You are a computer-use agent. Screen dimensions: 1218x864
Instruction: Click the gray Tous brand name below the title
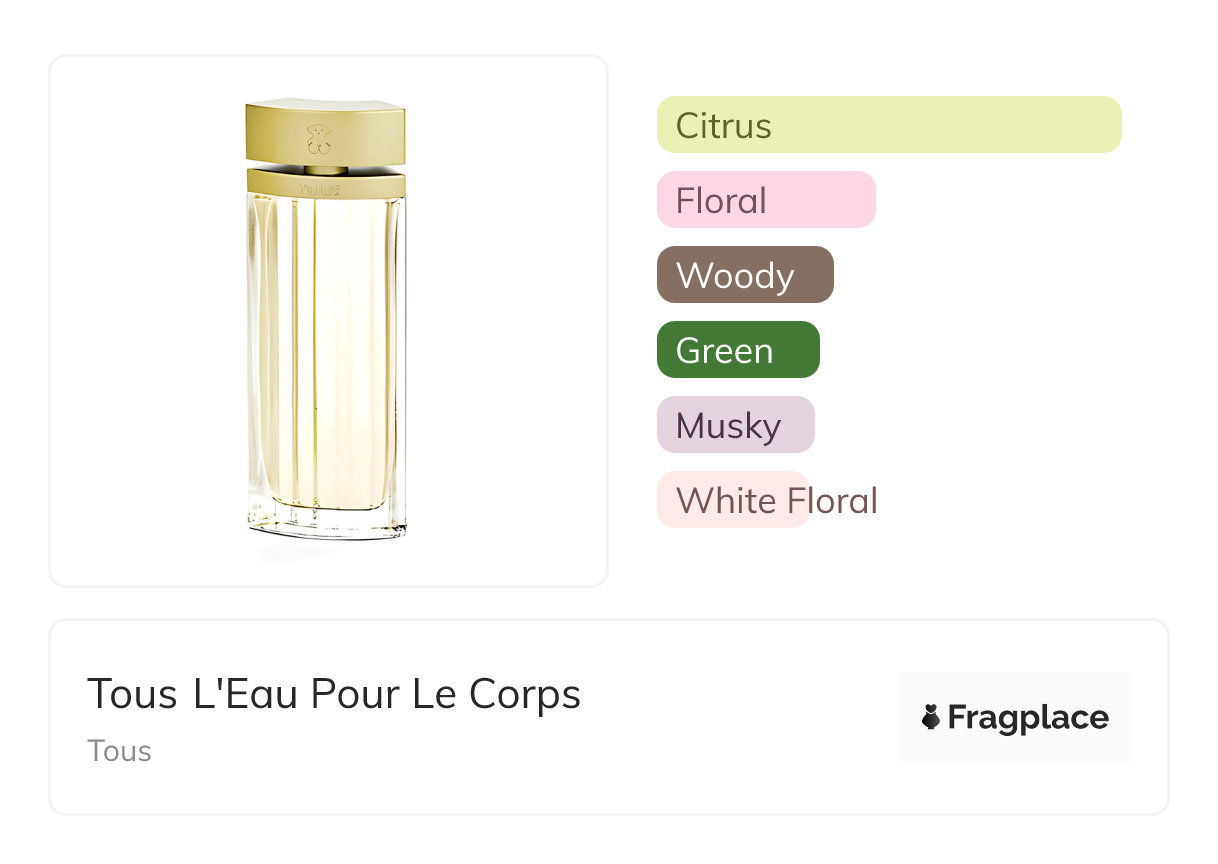pyautogui.click(x=119, y=751)
